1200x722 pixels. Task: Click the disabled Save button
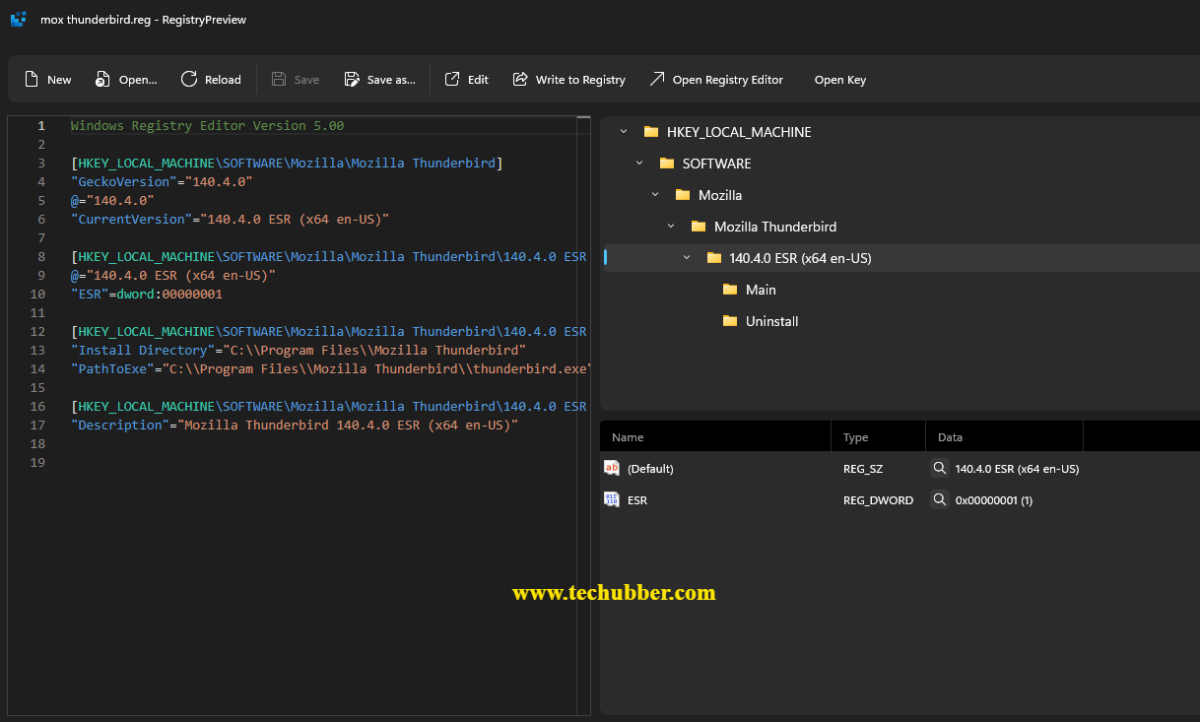296,80
